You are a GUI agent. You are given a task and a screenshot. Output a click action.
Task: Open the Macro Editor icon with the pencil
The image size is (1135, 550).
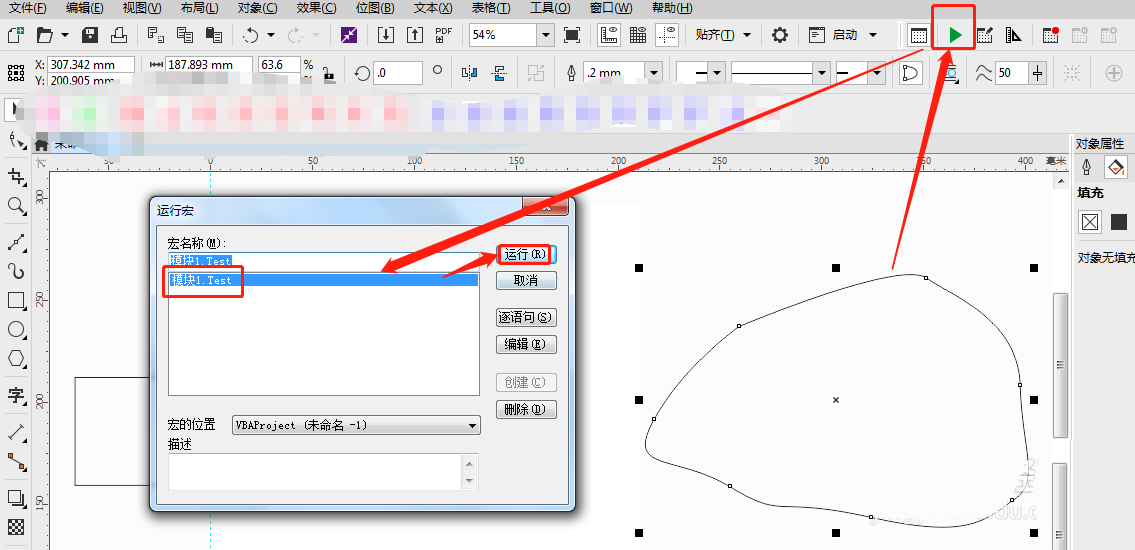984,35
